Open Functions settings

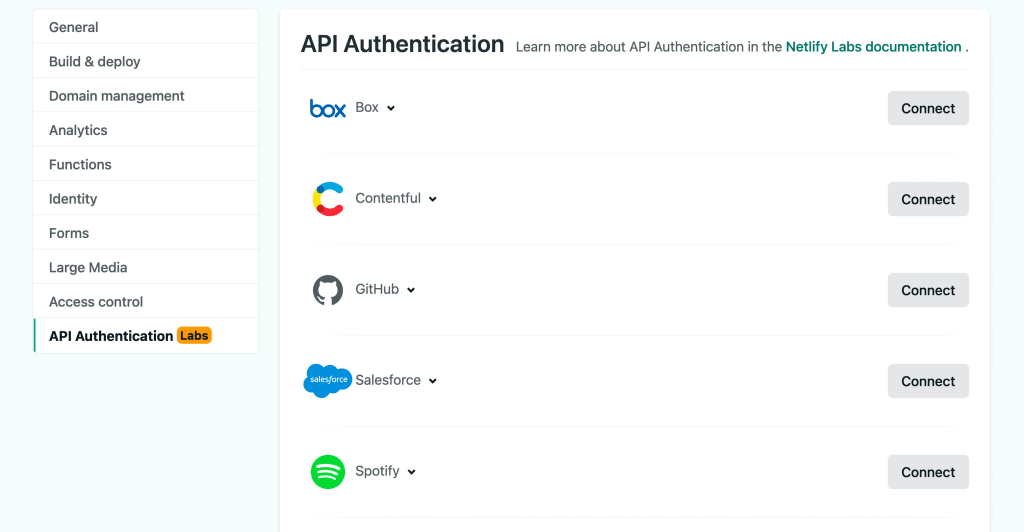coord(146,164)
